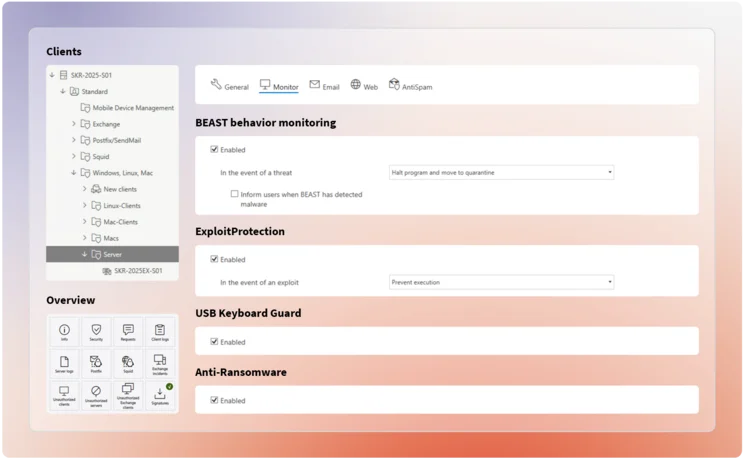Open the Signatures download tile
Viewport: 744px width, 460px height.
click(x=160, y=395)
